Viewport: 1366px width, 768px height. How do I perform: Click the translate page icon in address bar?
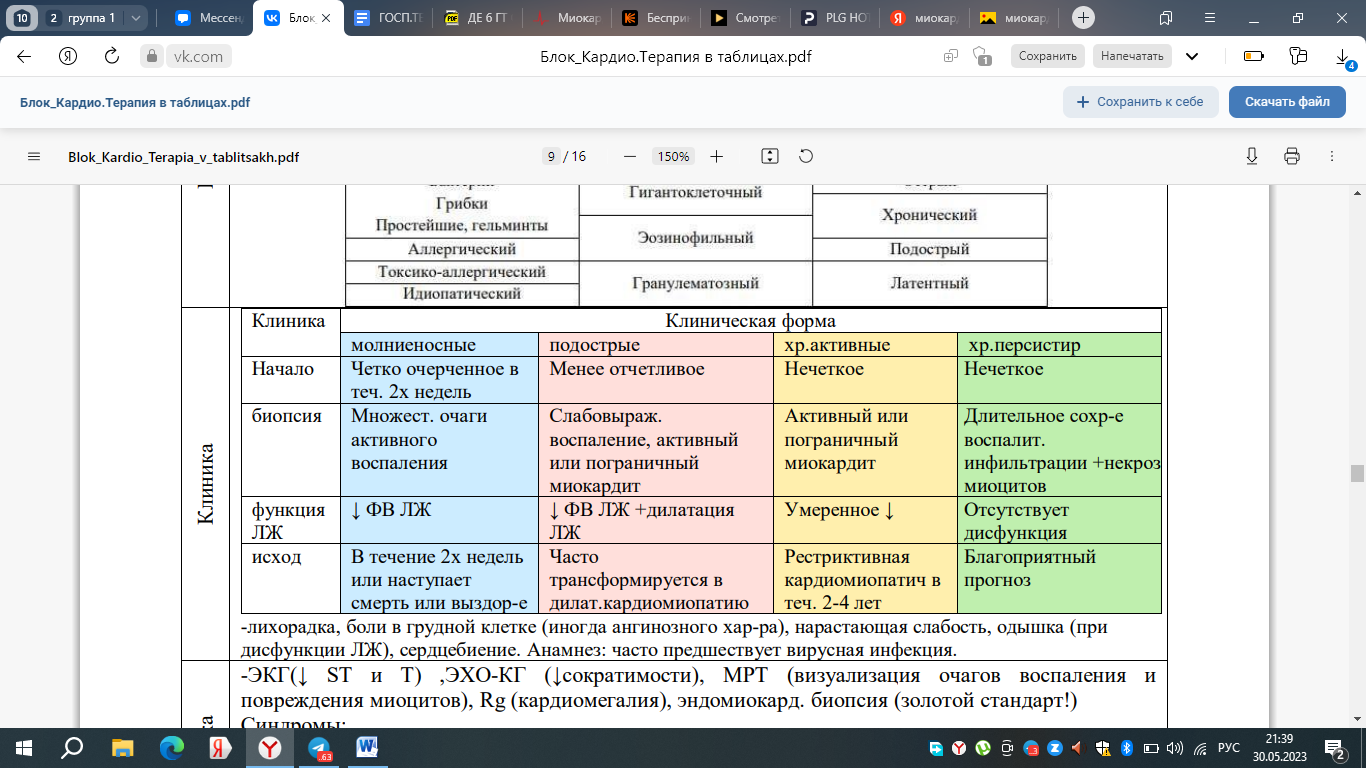950,56
